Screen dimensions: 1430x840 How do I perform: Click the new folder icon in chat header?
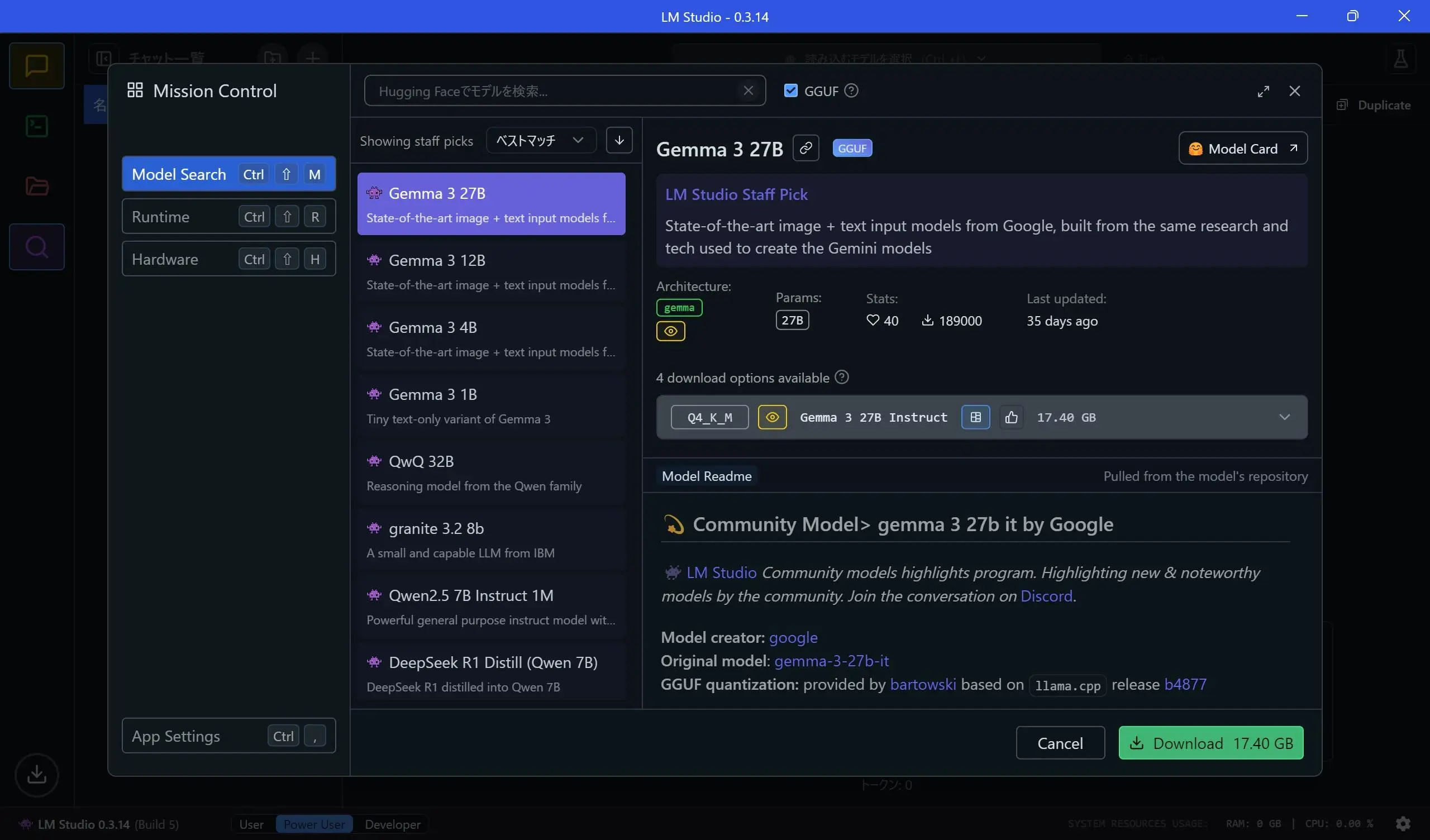point(273,58)
